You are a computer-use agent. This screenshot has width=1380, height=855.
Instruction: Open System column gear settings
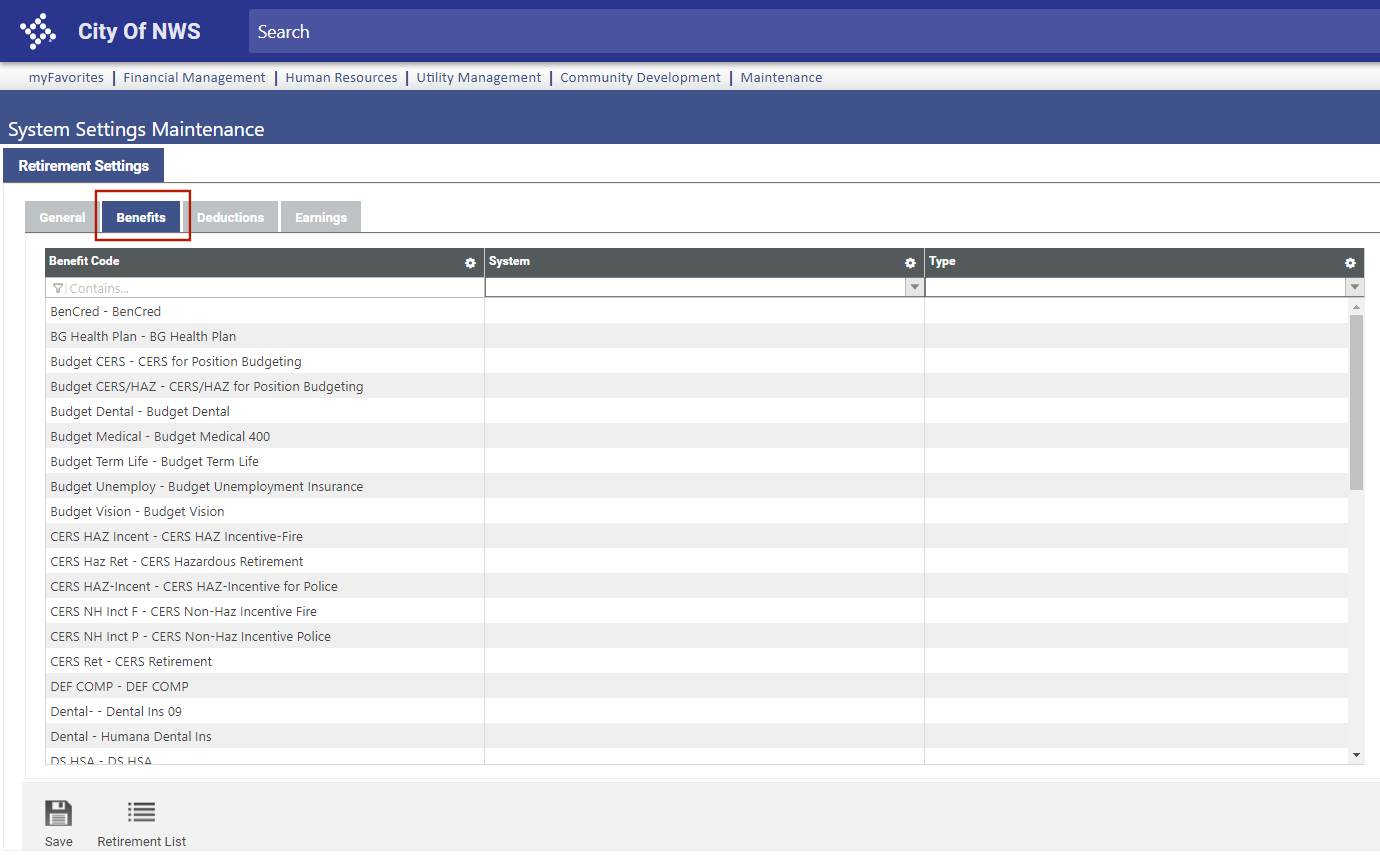[910, 263]
